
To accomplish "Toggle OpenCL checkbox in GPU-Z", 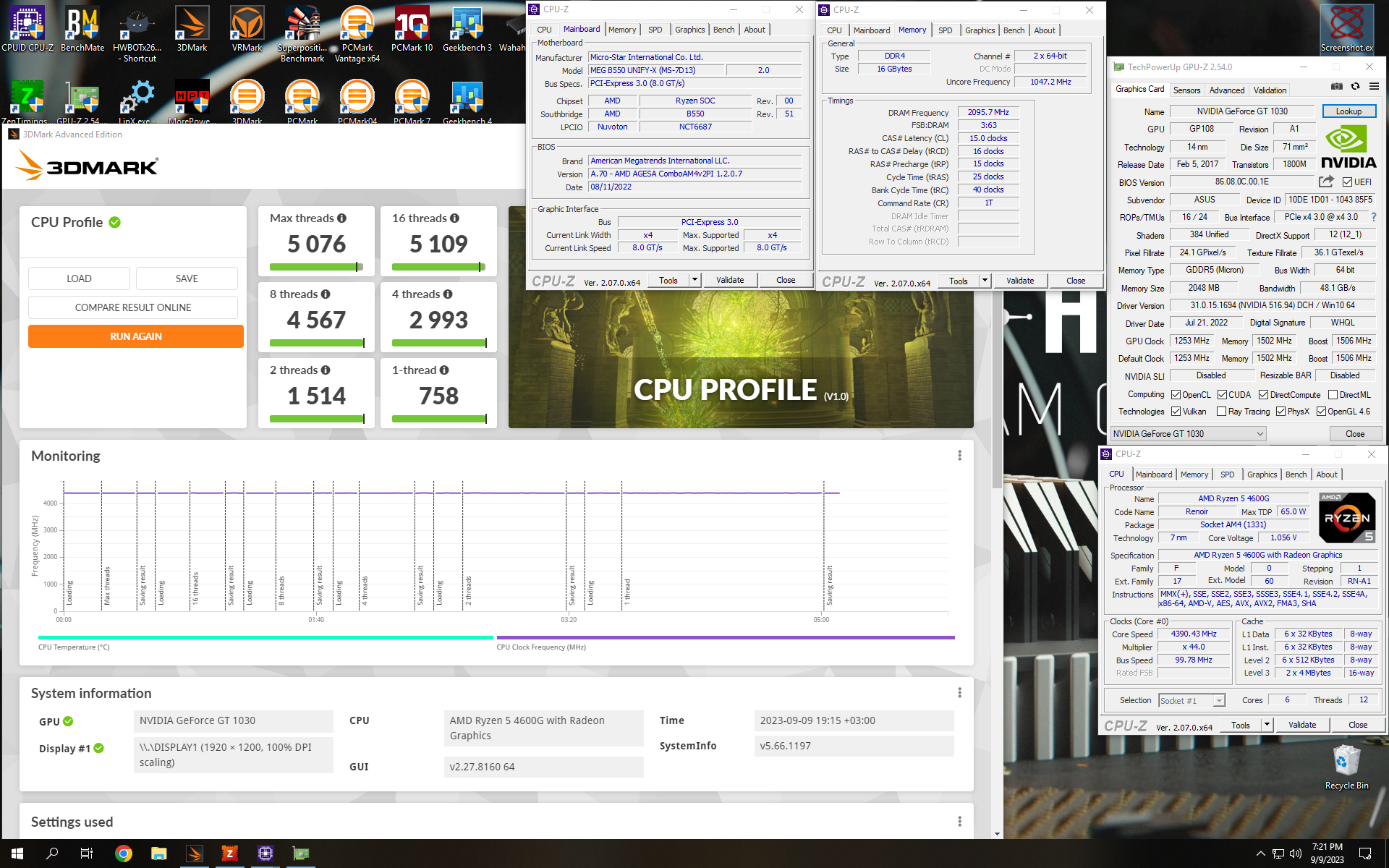I will pos(1176,395).
